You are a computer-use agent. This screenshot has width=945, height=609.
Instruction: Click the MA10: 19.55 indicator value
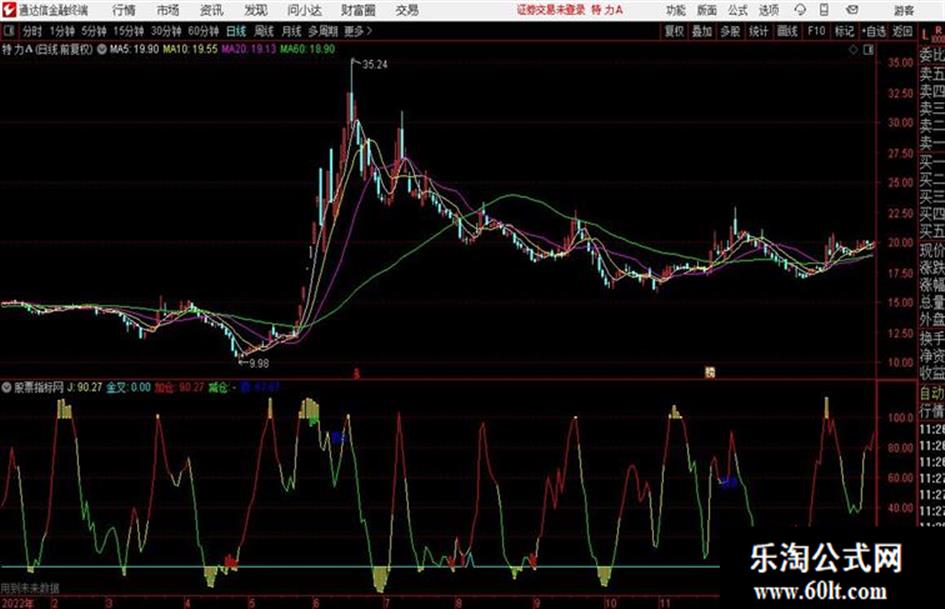[190, 49]
